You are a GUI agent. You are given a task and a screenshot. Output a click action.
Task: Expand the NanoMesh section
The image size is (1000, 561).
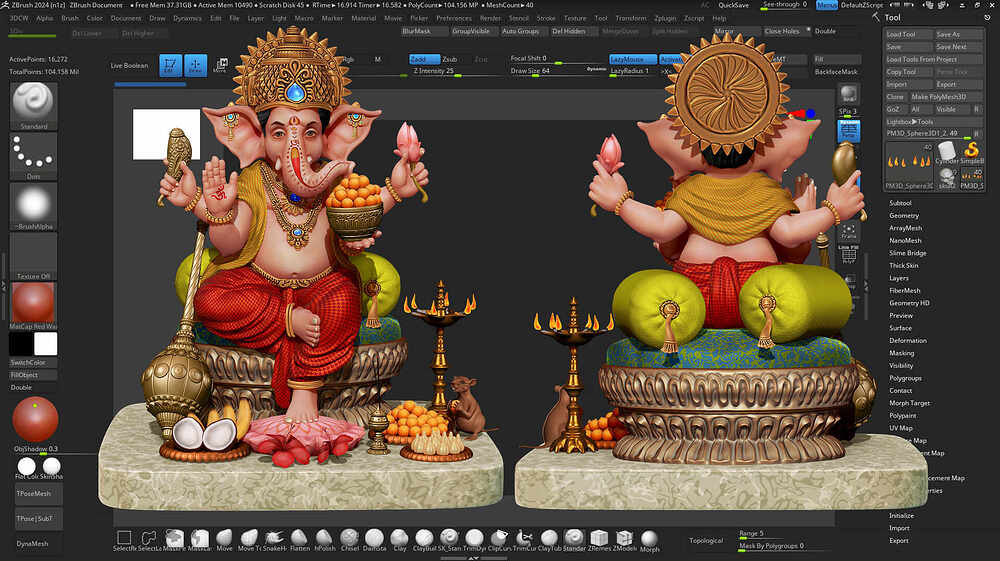pyautogui.click(x=905, y=240)
